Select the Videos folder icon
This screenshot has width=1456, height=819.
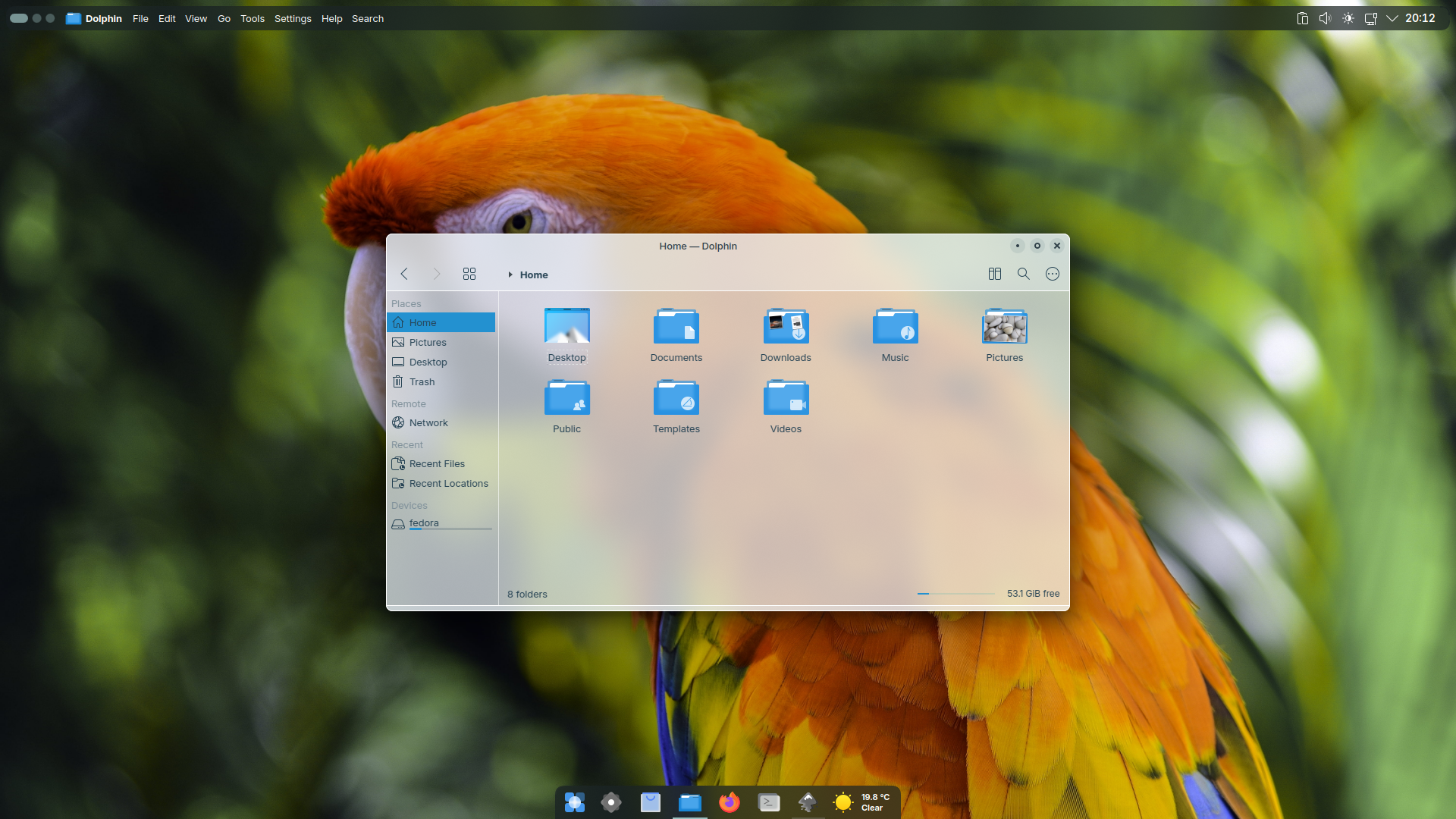786,397
